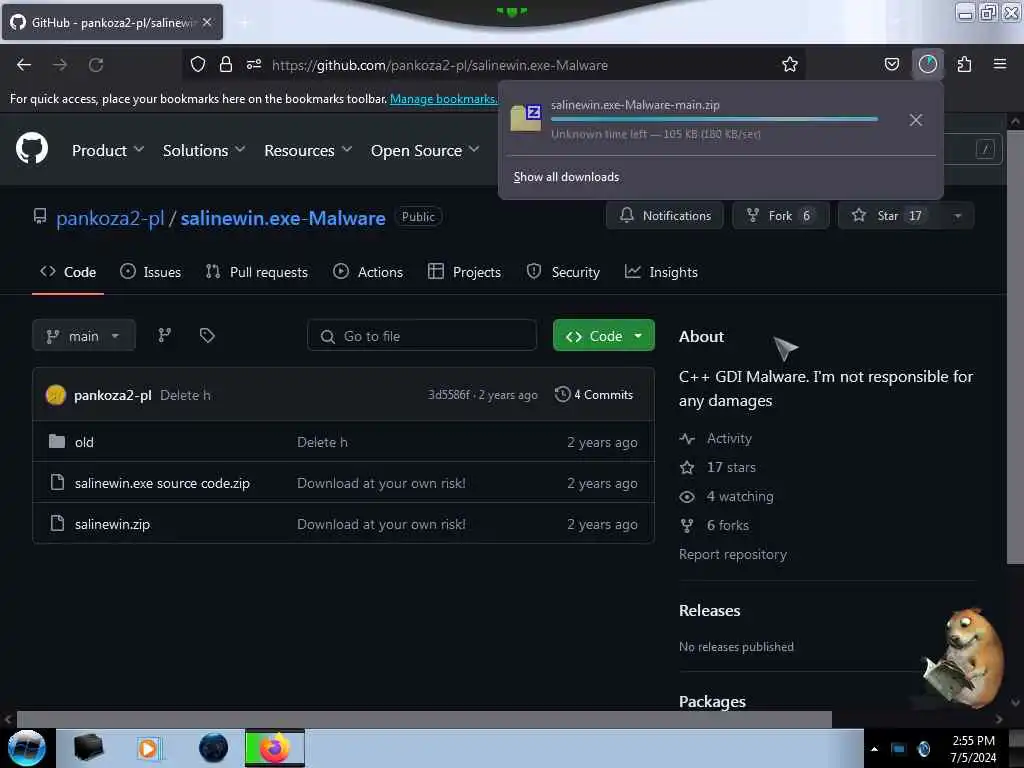Star the salinewin.exe-Malware repository
This screenshot has width=1024, height=768.
pos(891,216)
